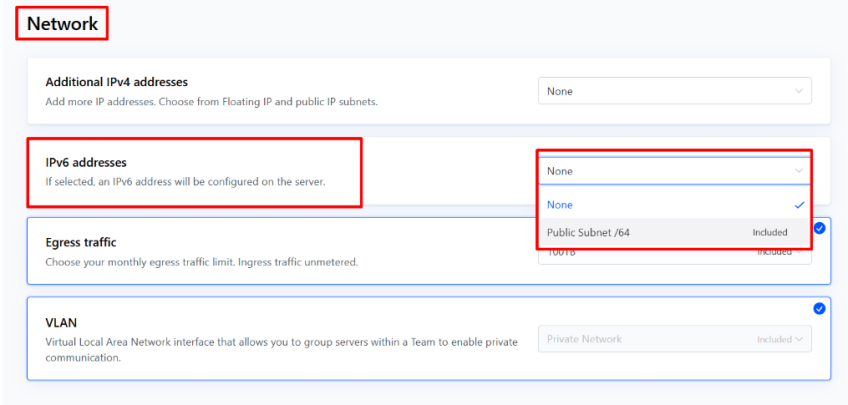Select "Public Subnet /64" option
848x405 pixels.
589,232
